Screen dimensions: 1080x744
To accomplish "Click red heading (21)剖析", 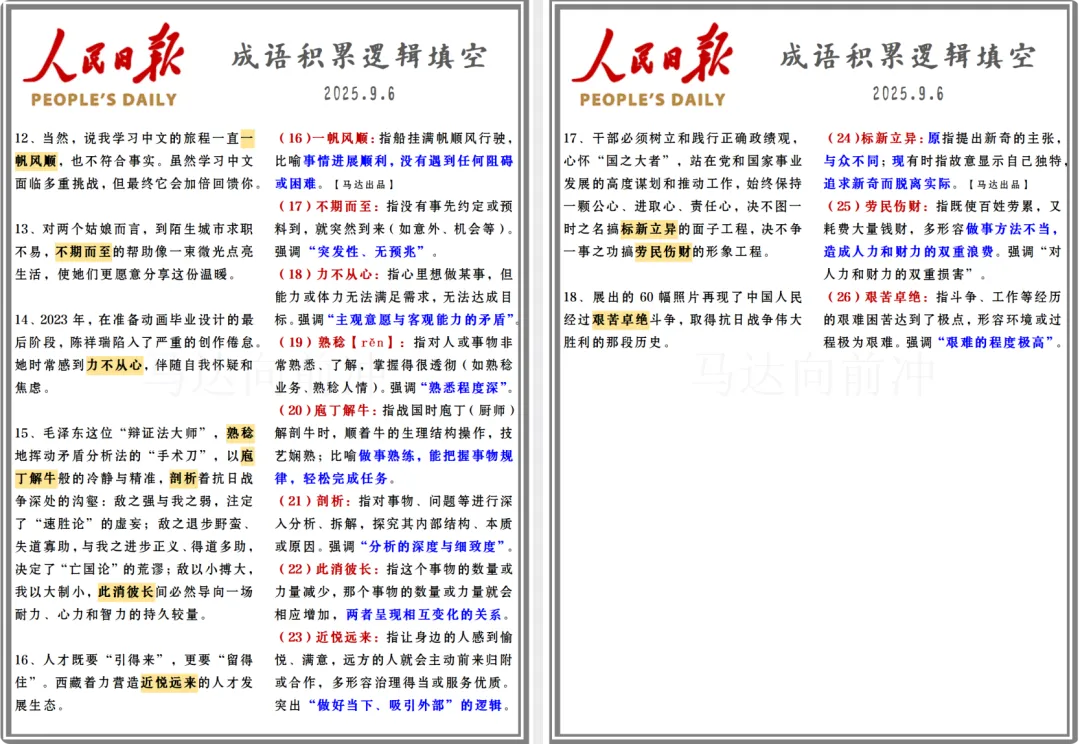I will coord(314,502).
